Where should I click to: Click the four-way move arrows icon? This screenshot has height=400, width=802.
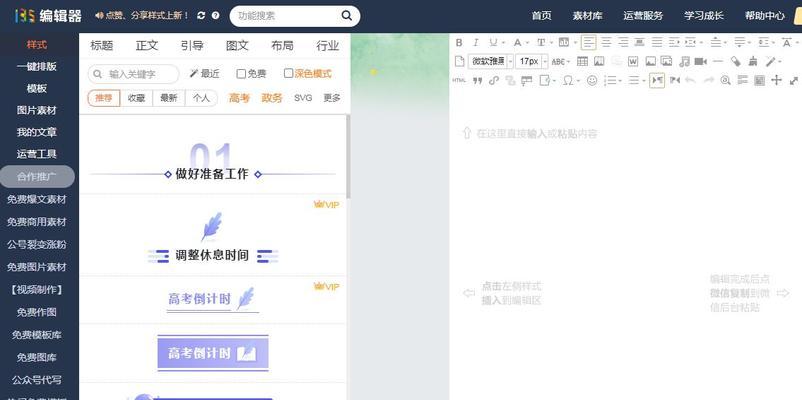click(776, 80)
